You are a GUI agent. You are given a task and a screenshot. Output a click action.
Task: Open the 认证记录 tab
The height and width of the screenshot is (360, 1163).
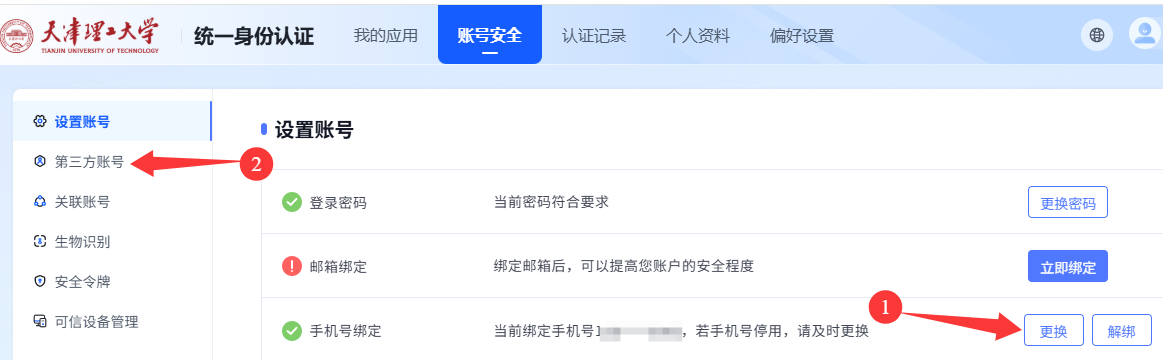pyautogui.click(x=594, y=36)
